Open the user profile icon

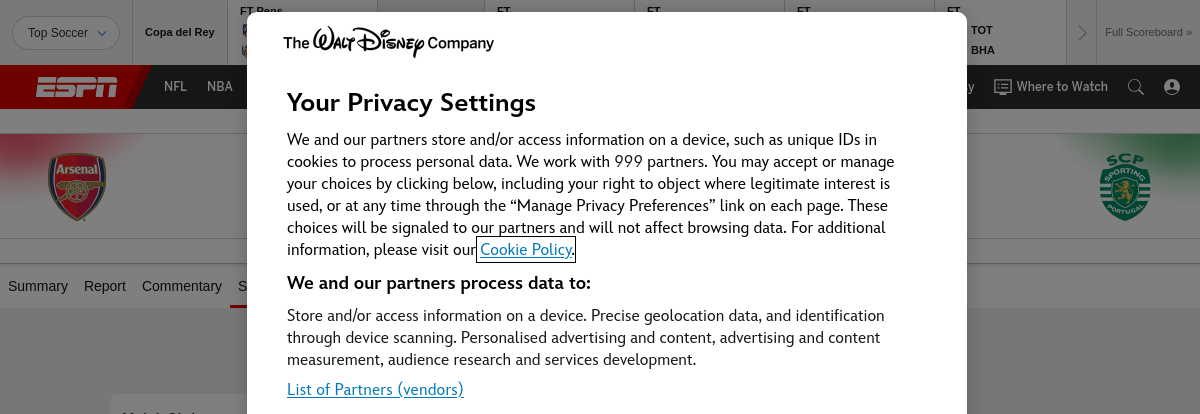[x=1172, y=87]
